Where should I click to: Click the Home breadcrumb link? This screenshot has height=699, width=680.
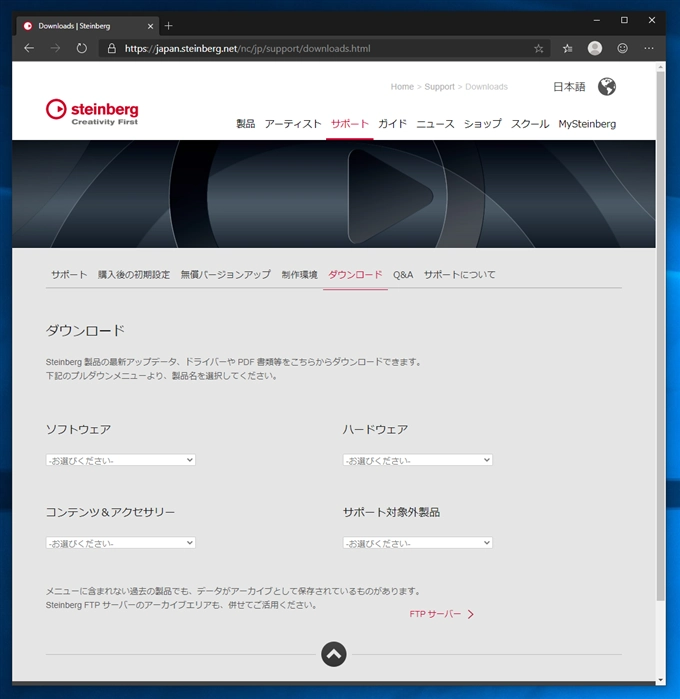(x=402, y=86)
